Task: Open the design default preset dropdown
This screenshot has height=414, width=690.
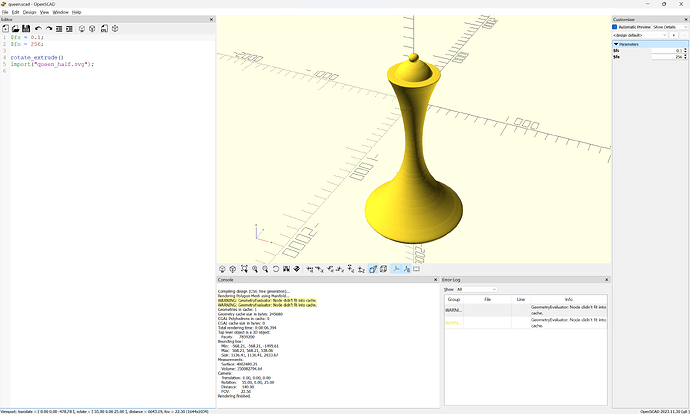Action: pos(639,35)
